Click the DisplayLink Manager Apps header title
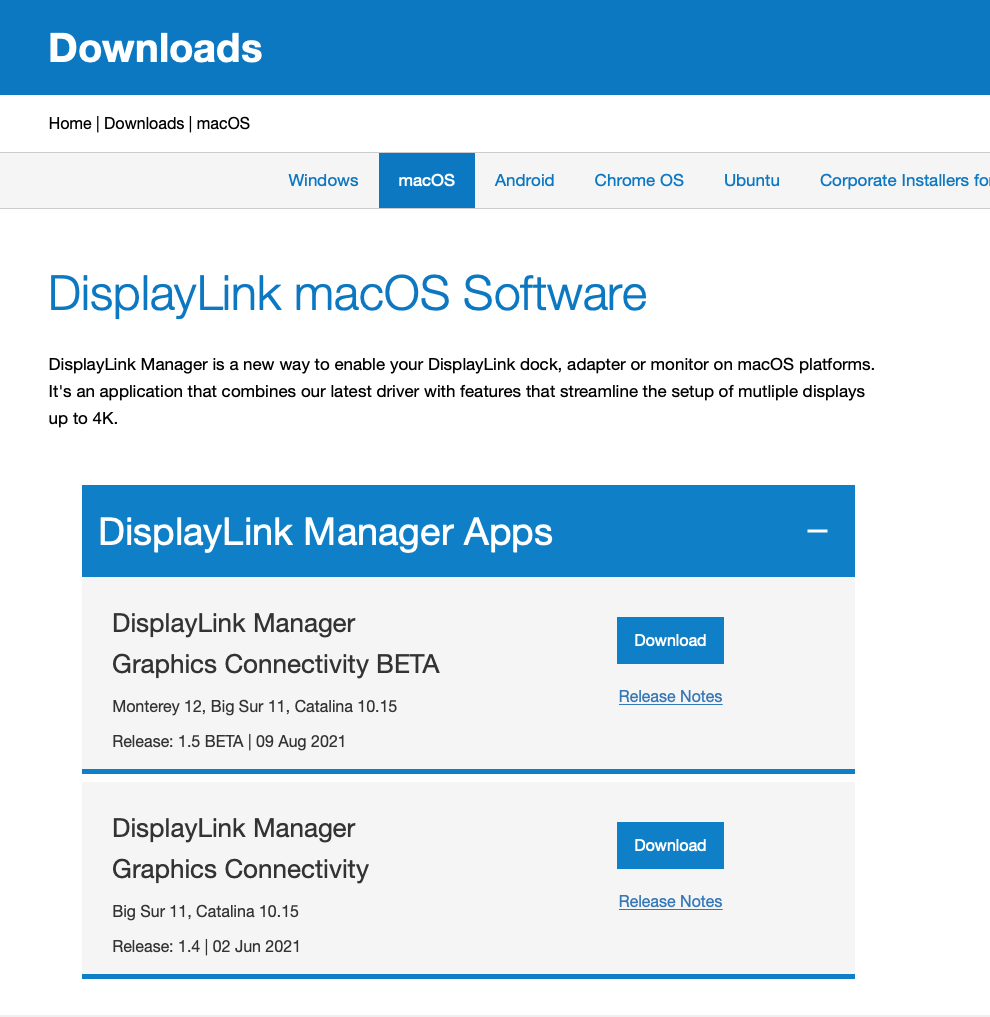This screenshot has height=1017, width=990. (326, 532)
